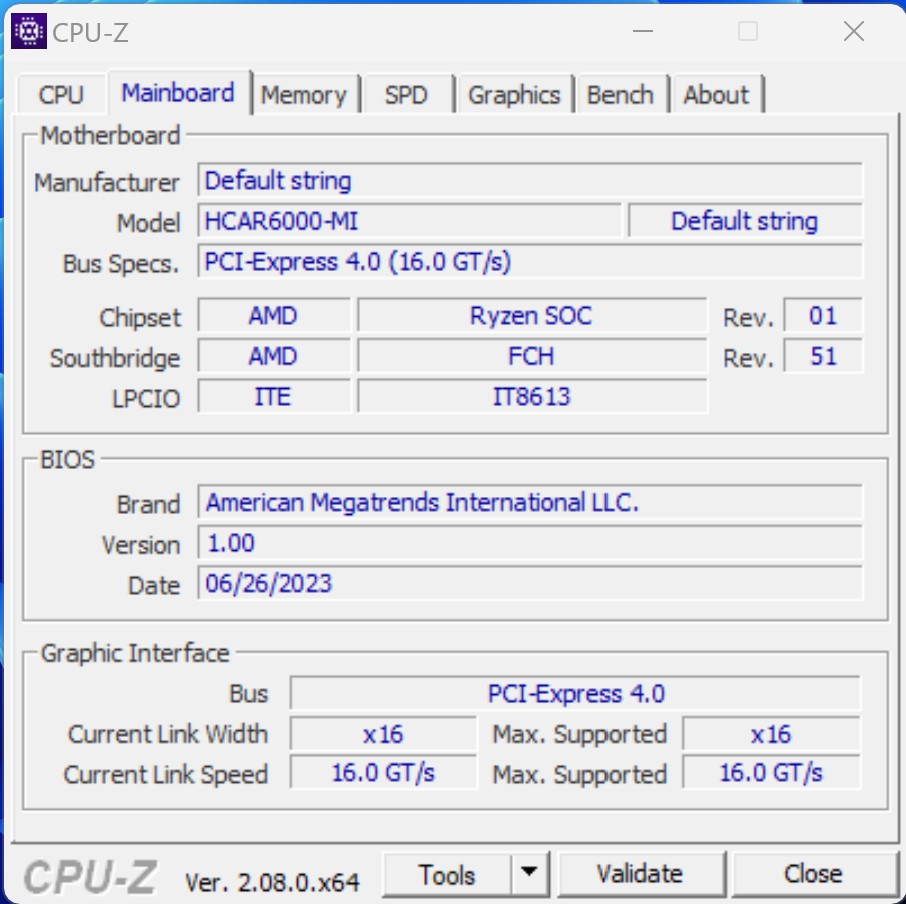This screenshot has width=906, height=904.
Task: Click the Current Link Speed label
Action: point(166,775)
